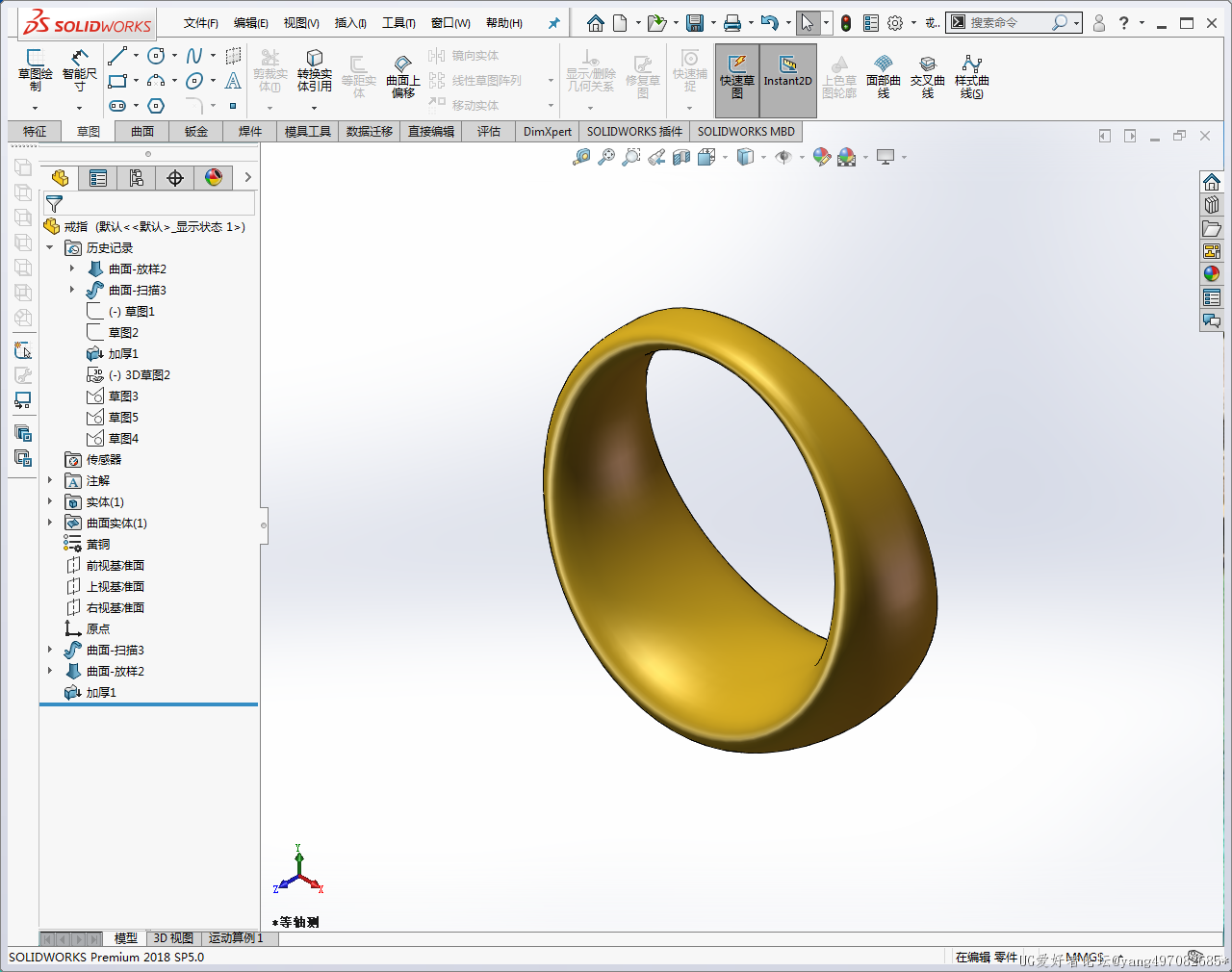Expand the 曲面实体(1) folder
The image size is (1232, 972).
click(50, 524)
